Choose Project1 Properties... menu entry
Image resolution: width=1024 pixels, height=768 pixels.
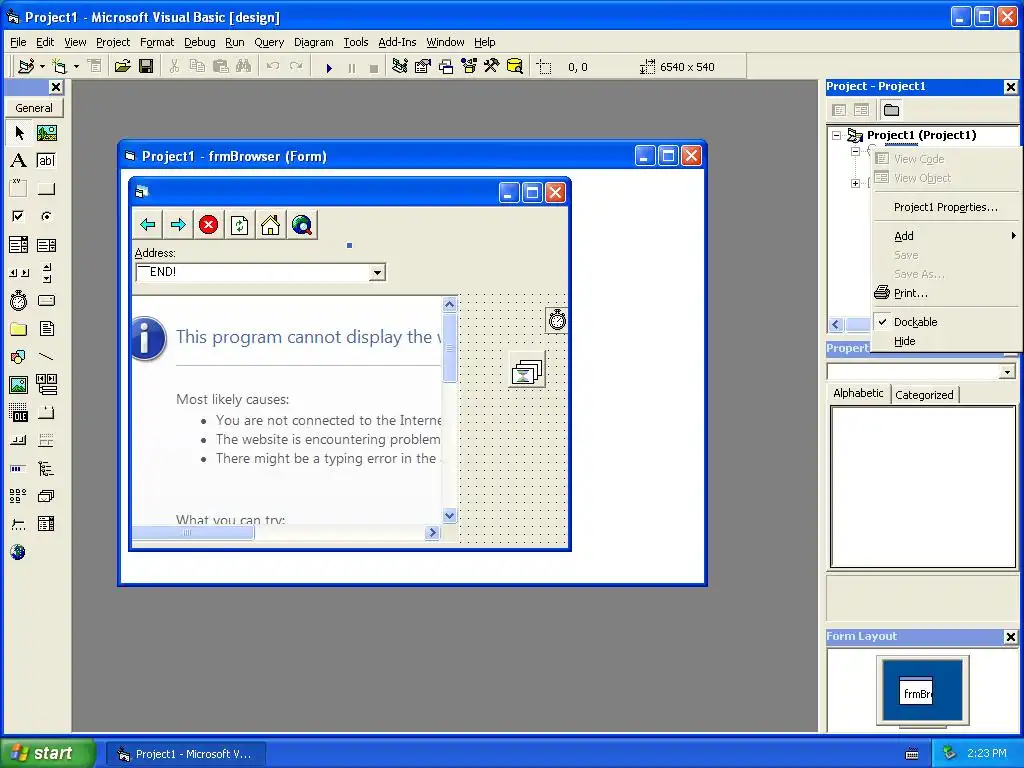946,207
